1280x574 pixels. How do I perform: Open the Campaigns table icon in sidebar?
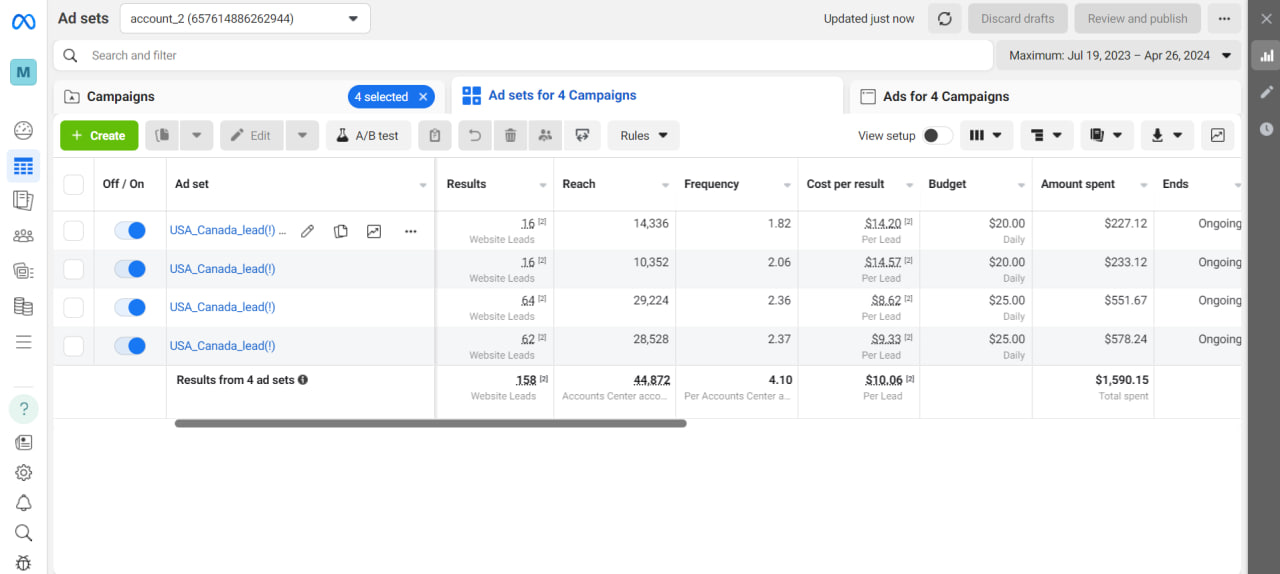pyautogui.click(x=23, y=166)
